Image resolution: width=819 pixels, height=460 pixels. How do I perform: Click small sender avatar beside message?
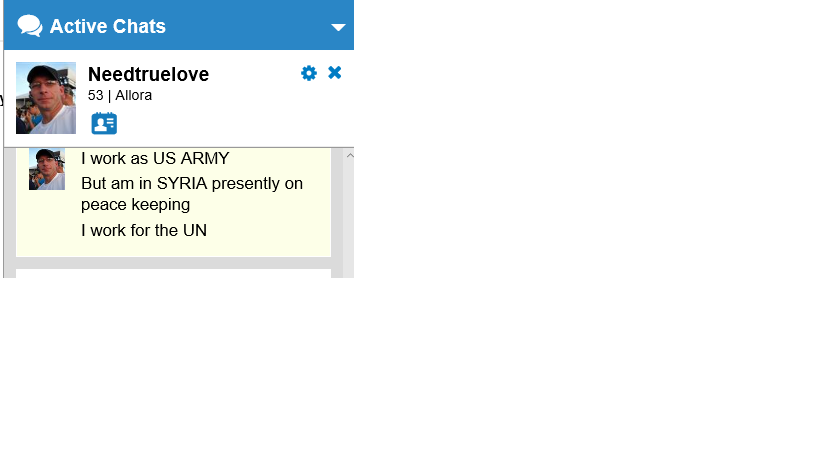coord(47,169)
